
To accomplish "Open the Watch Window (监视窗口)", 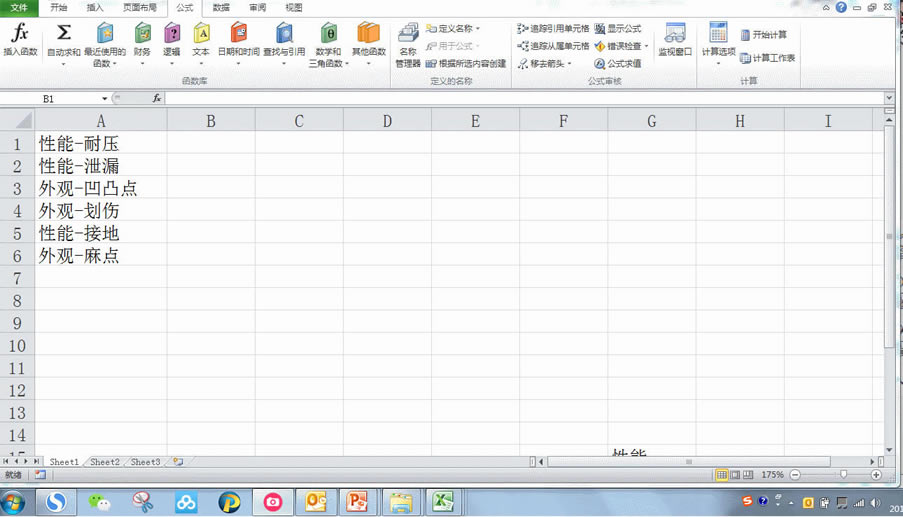I will [674, 39].
